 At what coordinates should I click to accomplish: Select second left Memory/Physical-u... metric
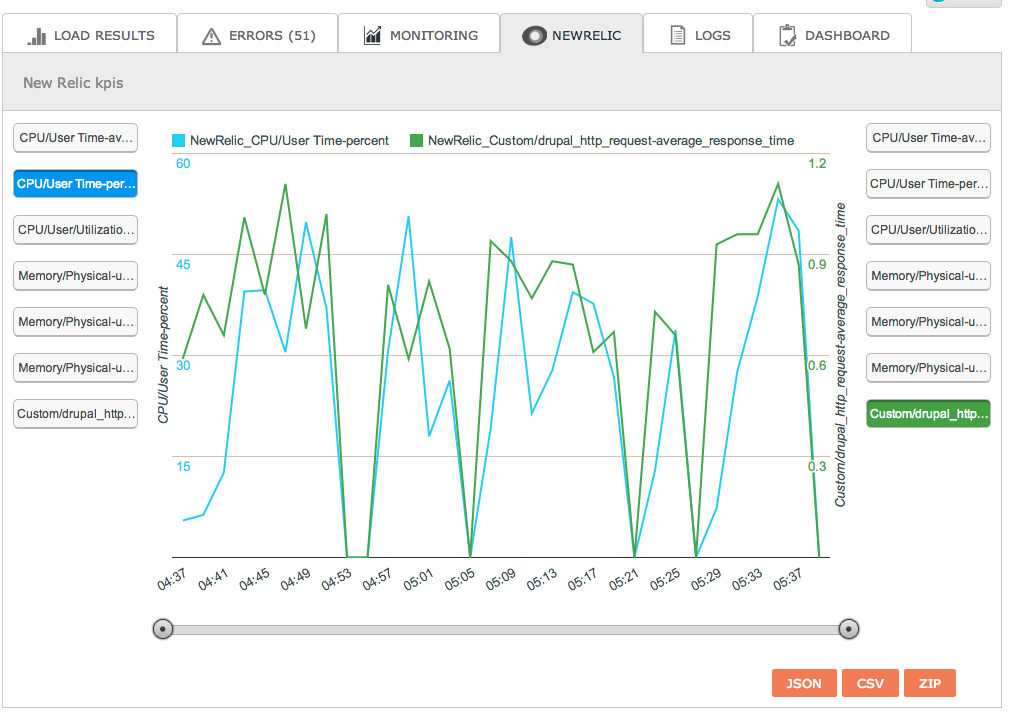75,322
